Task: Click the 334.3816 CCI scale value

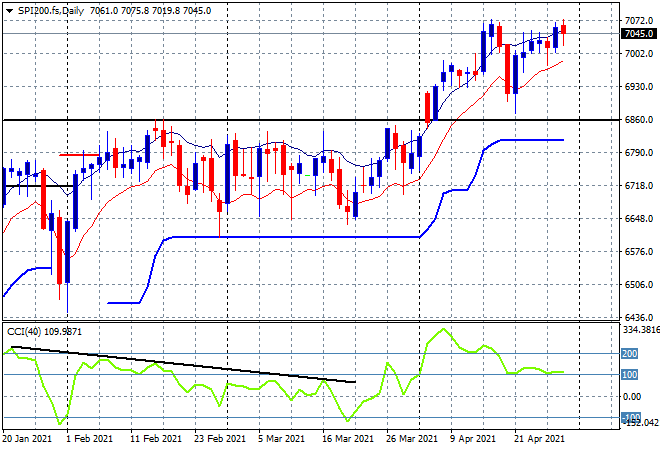Action: 641,330
